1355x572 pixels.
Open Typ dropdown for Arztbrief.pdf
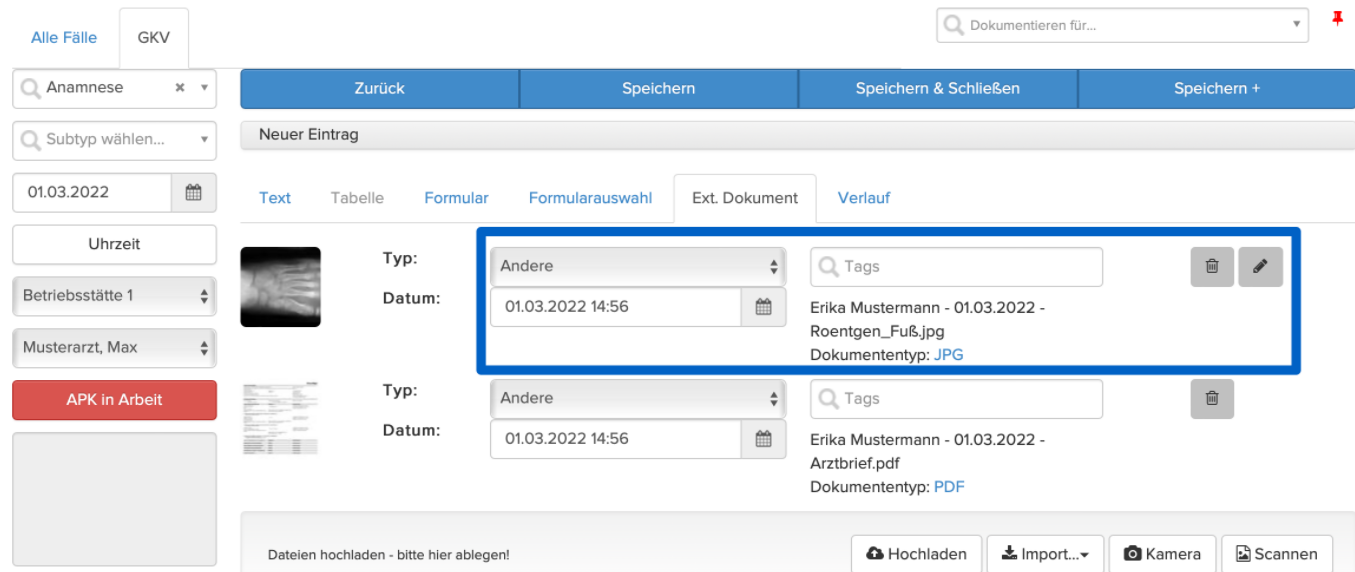tap(638, 399)
